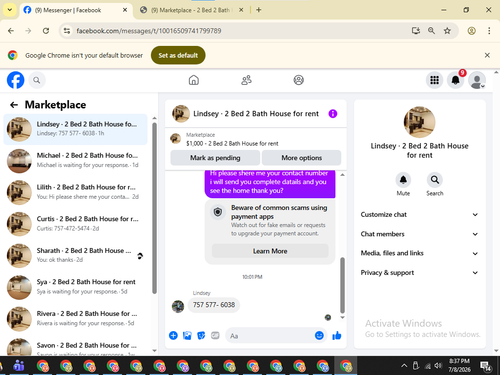Open Lindsey conversation in the list
This screenshot has width=500, height=375.
[x=75, y=129]
